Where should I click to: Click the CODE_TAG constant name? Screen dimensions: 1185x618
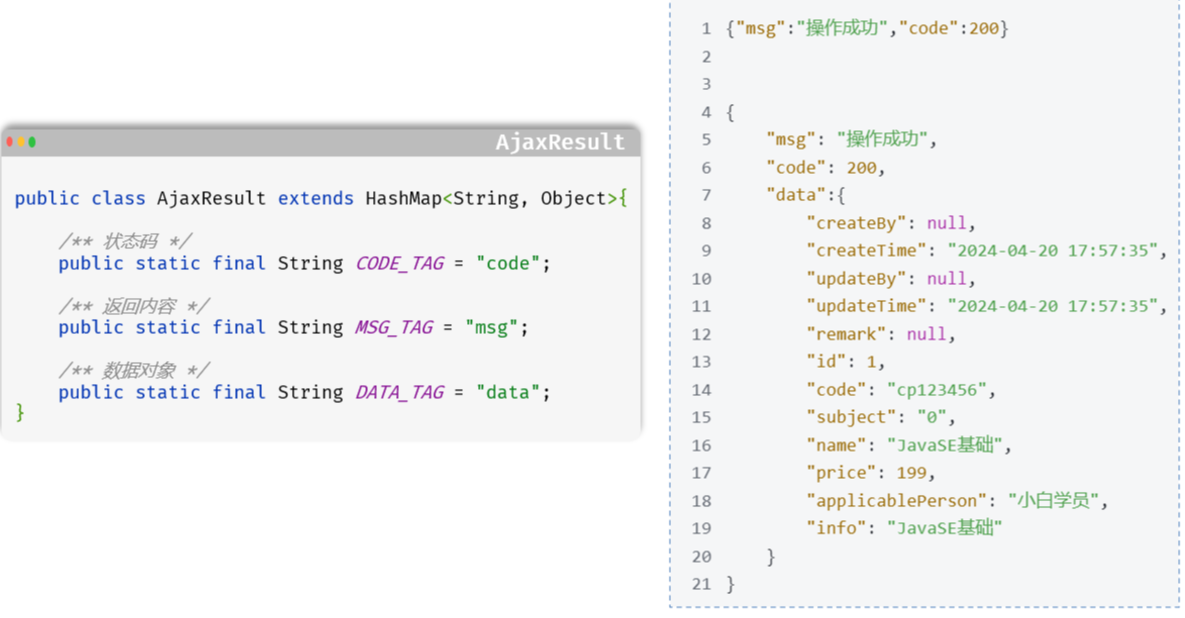pyautogui.click(x=399, y=264)
